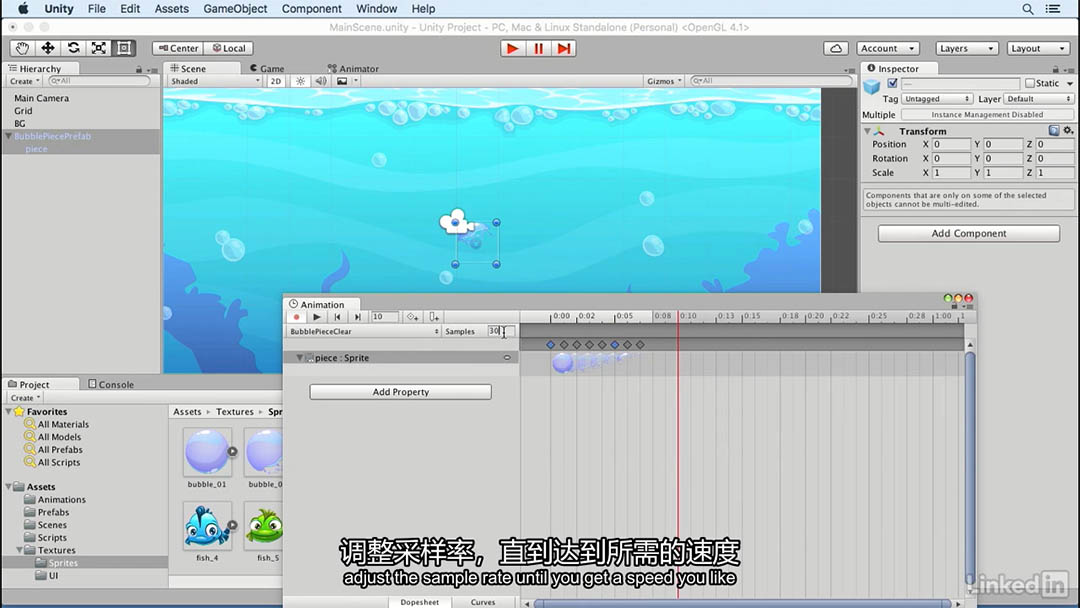Screen dimensions: 1080x608
Task: Start Play mode with the Play button
Action: click(x=512, y=48)
